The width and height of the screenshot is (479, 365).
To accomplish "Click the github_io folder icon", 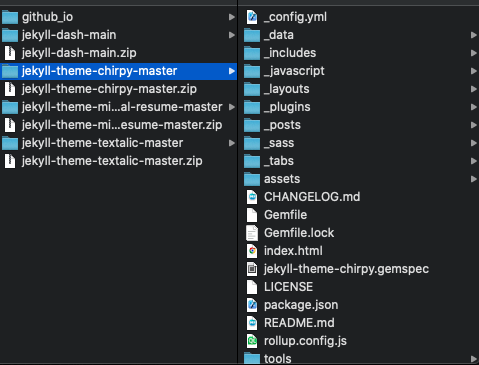I will pyautogui.click(x=10, y=17).
